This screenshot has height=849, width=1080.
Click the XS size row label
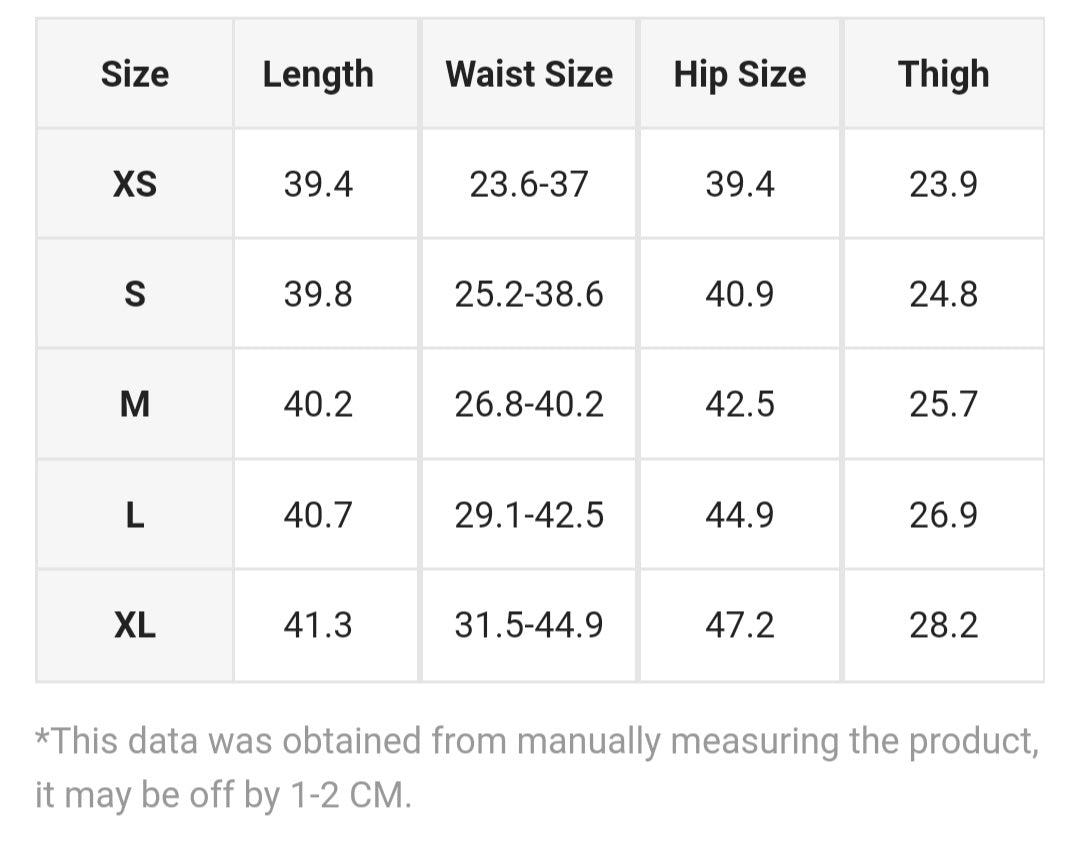[x=135, y=185]
